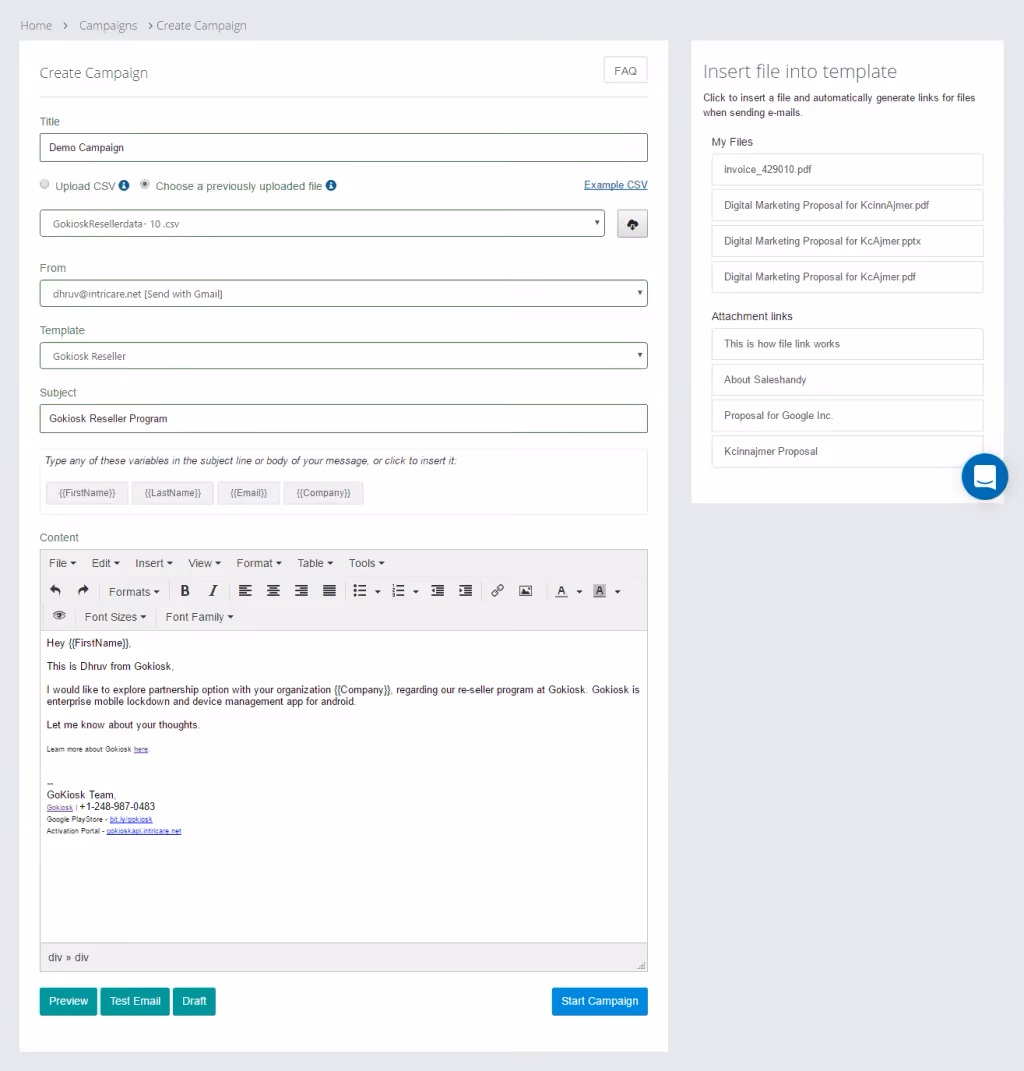This screenshot has height=1071, width=1024.
Task: Go to Home breadcrumb
Action: tap(36, 25)
